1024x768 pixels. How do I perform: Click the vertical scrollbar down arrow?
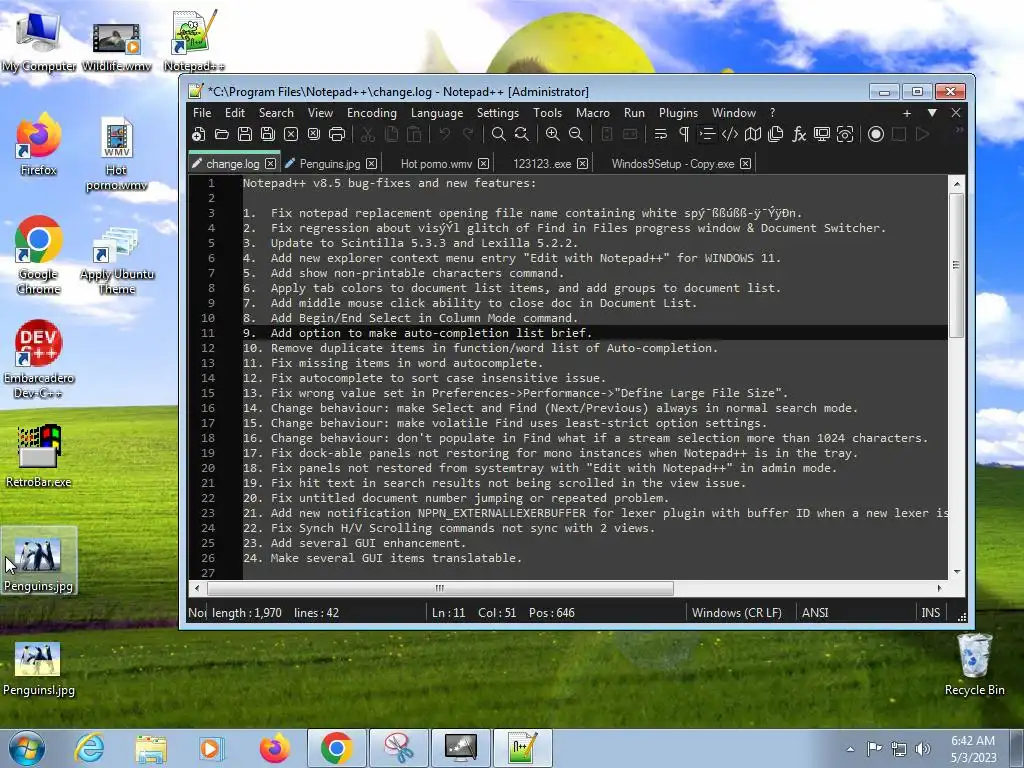click(957, 571)
